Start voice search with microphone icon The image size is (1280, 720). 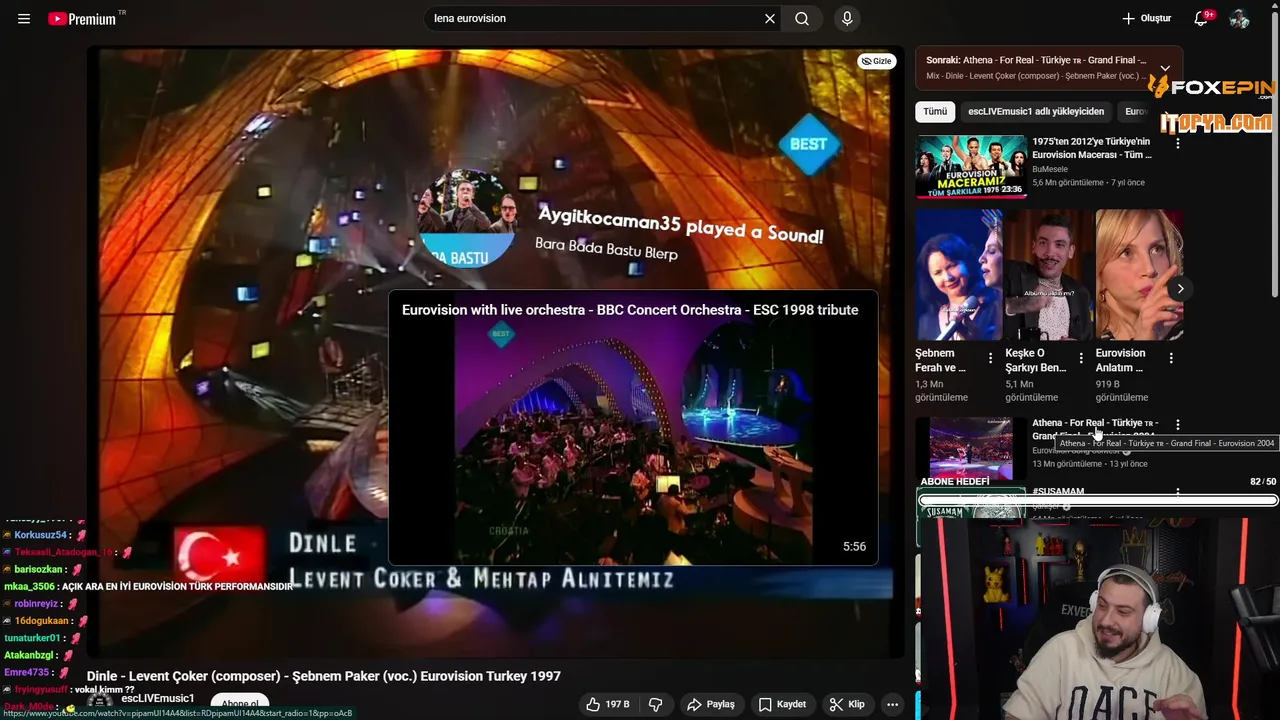click(x=847, y=19)
